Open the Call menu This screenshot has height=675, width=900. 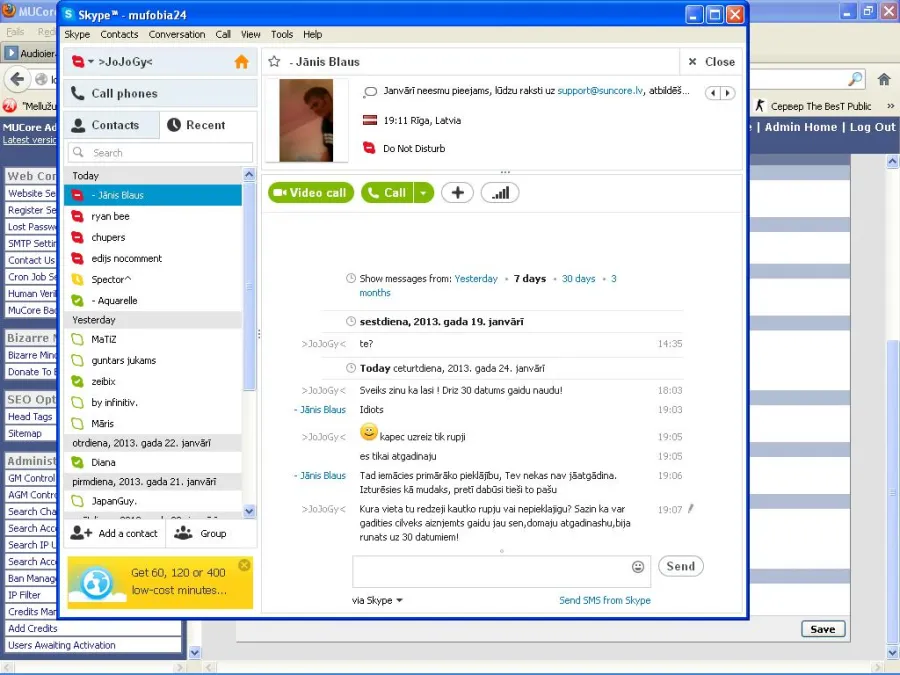point(223,34)
